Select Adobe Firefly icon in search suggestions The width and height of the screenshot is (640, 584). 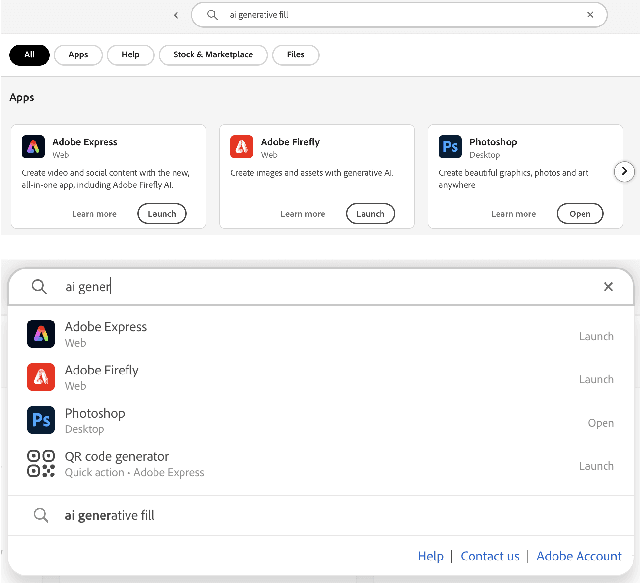[x=40, y=377]
